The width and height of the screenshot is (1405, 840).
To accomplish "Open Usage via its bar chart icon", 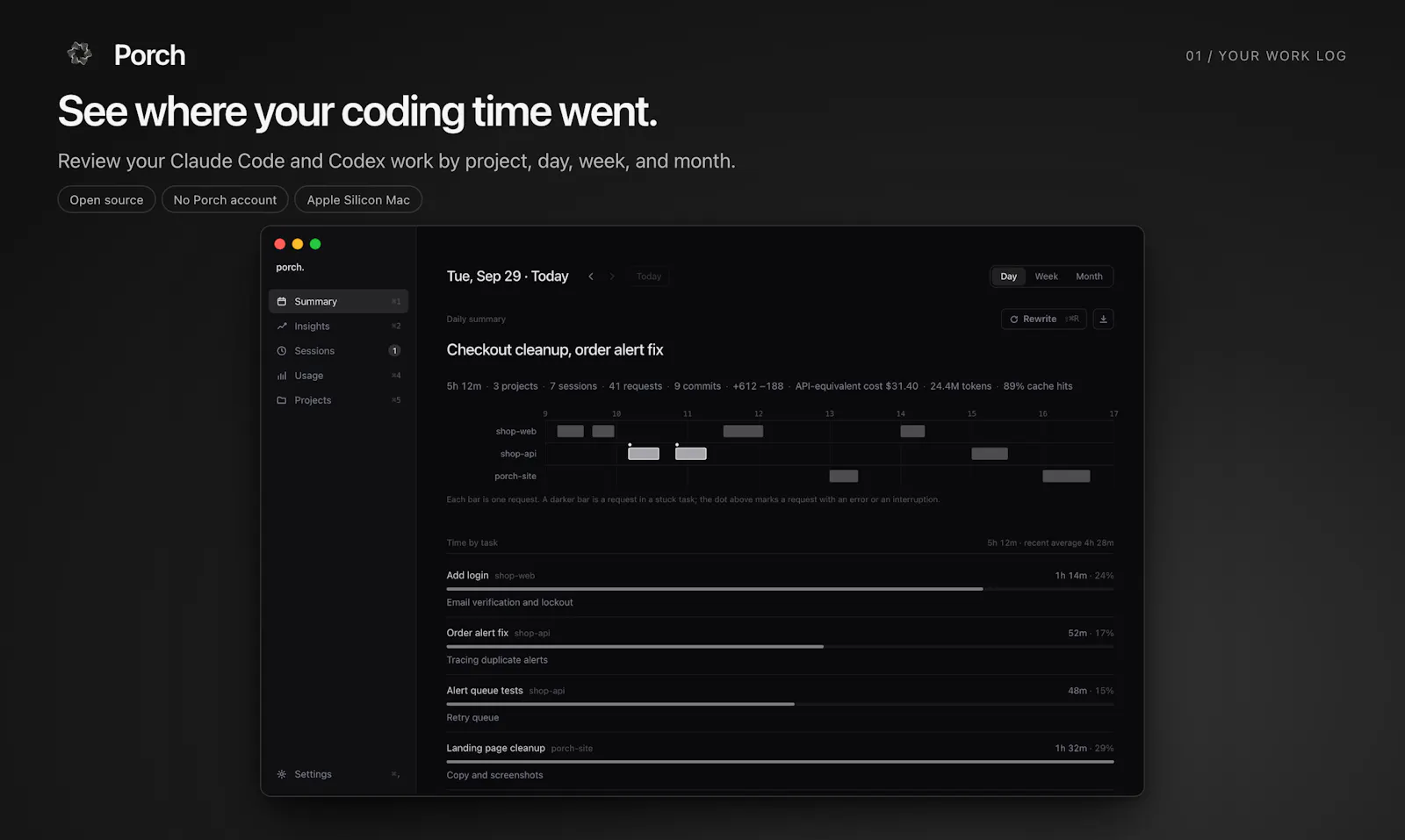I will 282,375.
